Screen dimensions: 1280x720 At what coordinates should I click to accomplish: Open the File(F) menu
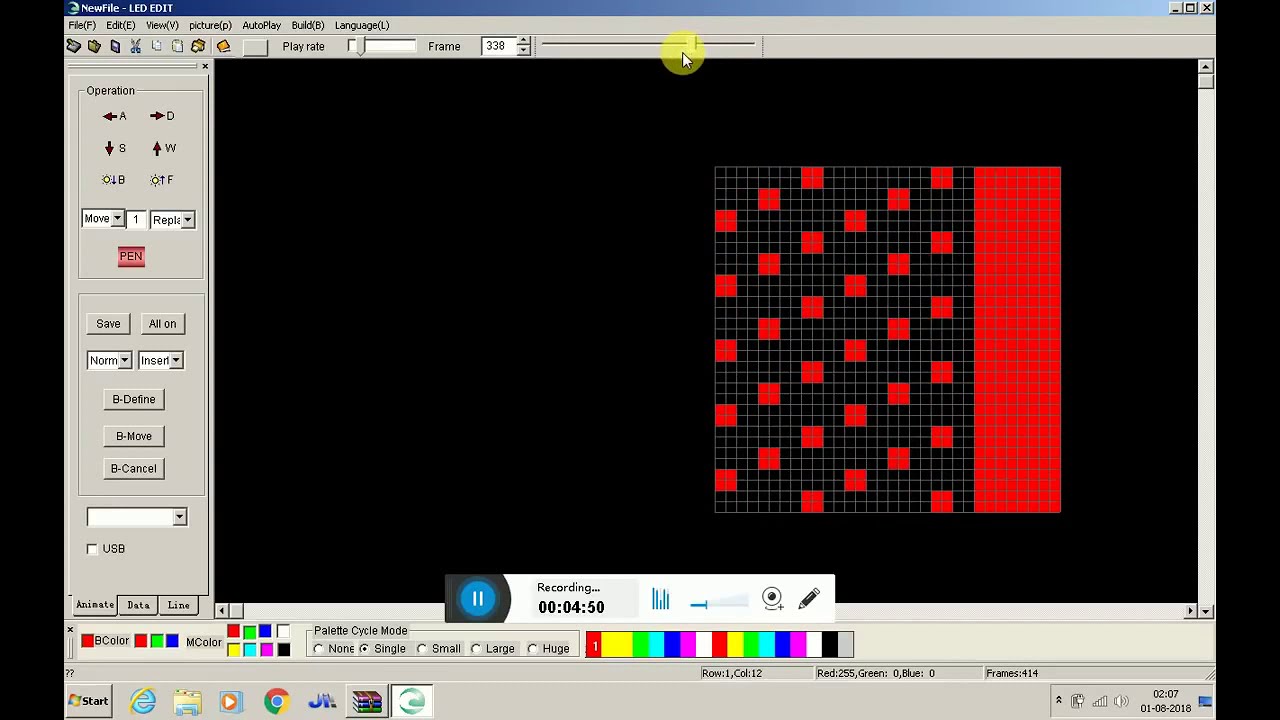[x=82, y=25]
